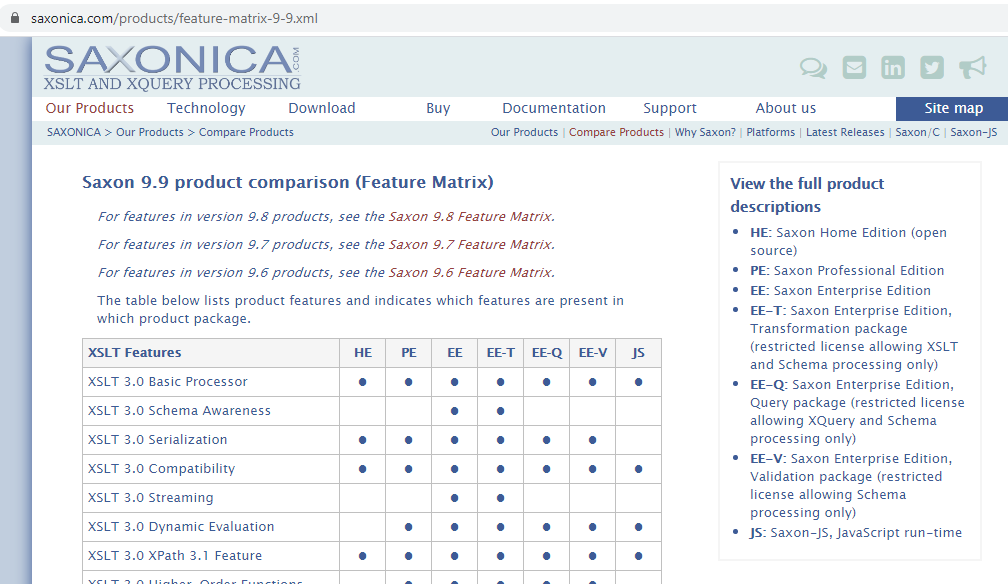Open the Technology menu

(206, 108)
